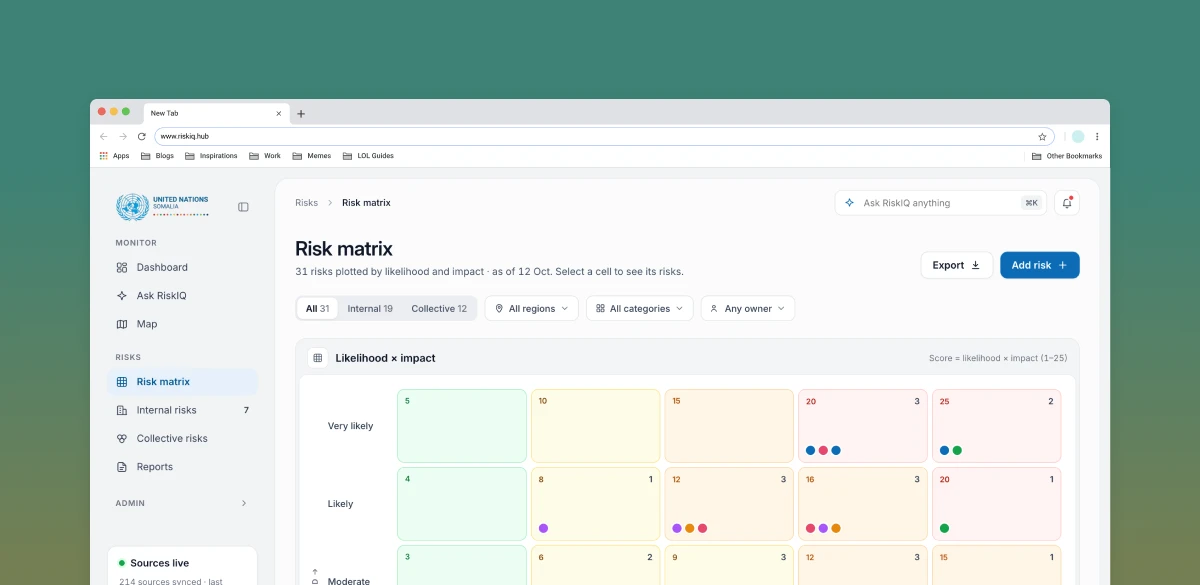The image size is (1200, 585).
Task: Open the Inspirations bookmark folder
Action: [x=211, y=156]
